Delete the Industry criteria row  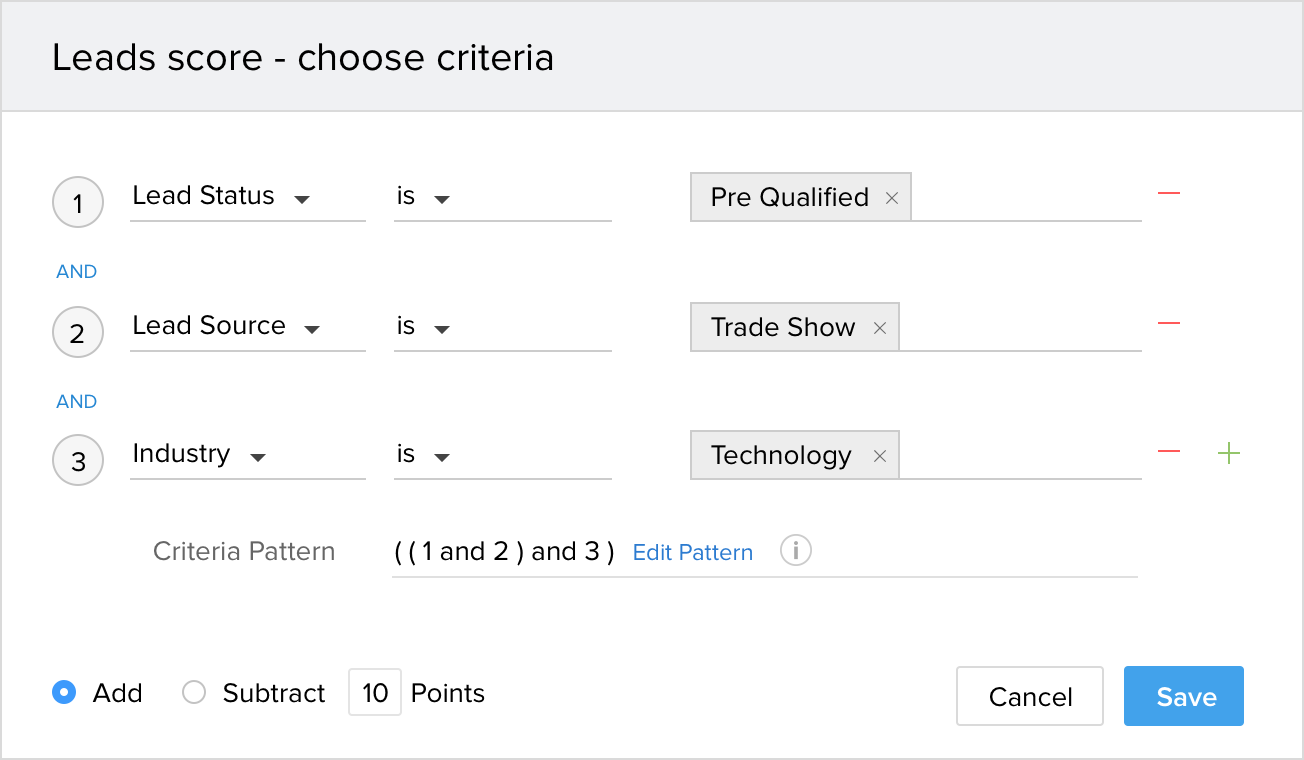1168,452
